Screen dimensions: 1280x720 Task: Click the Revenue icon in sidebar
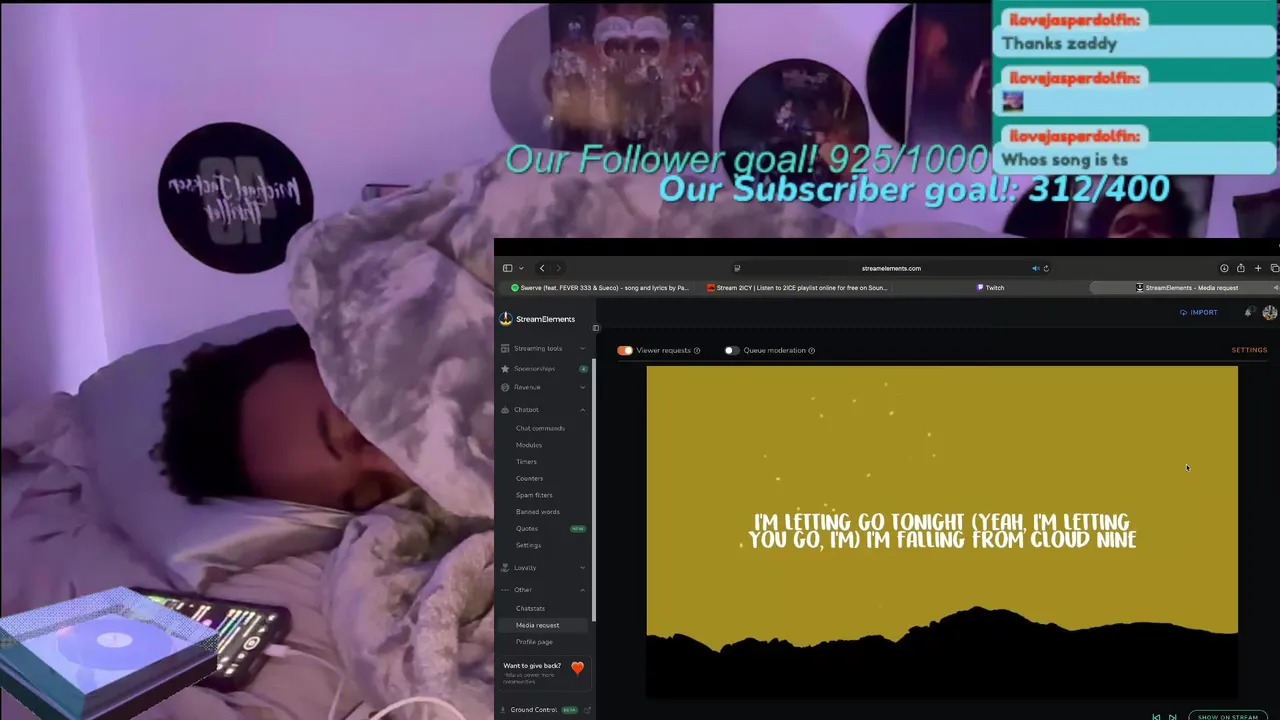pos(505,387)
